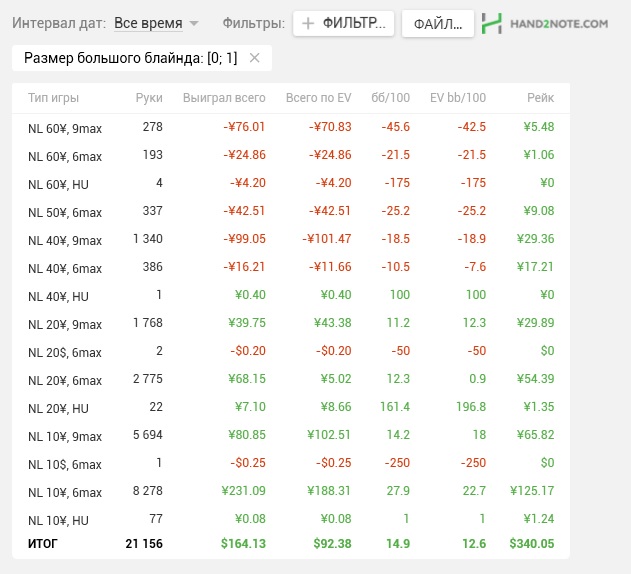
Task: Click the ФАЙЛ button
Action: 437,23
